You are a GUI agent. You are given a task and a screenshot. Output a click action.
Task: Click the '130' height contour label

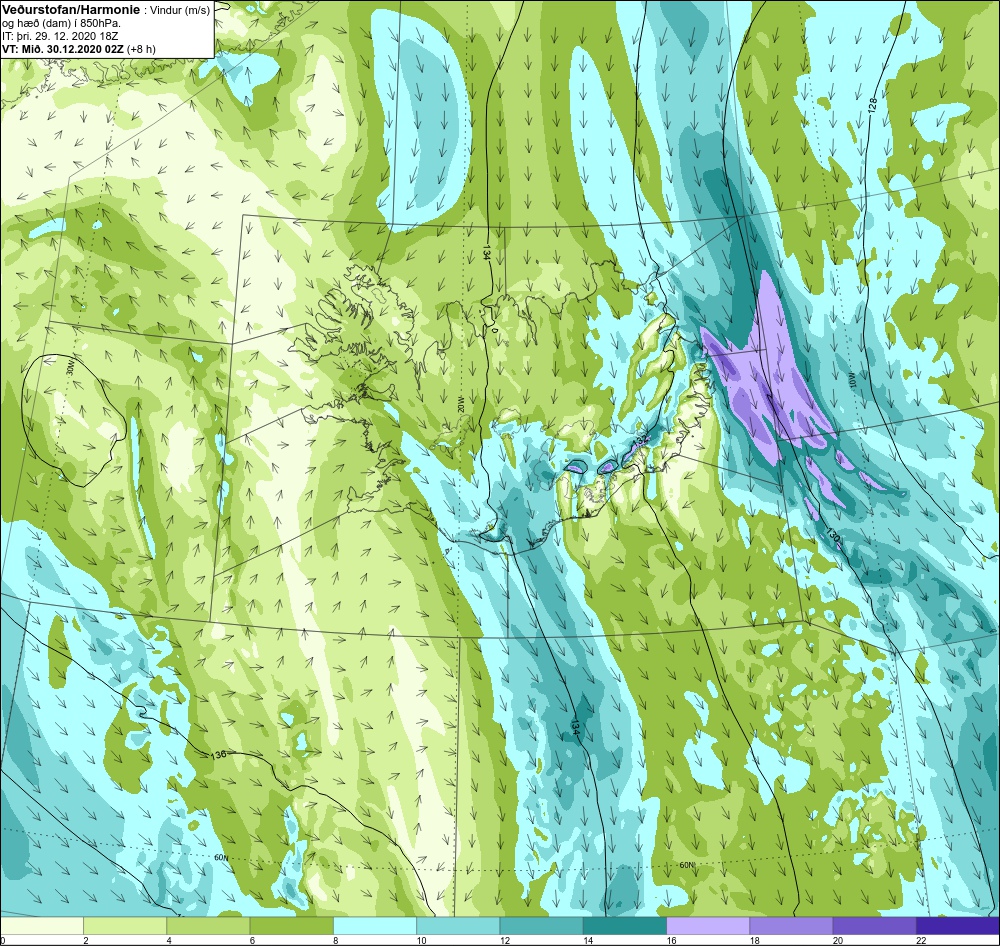834,536
